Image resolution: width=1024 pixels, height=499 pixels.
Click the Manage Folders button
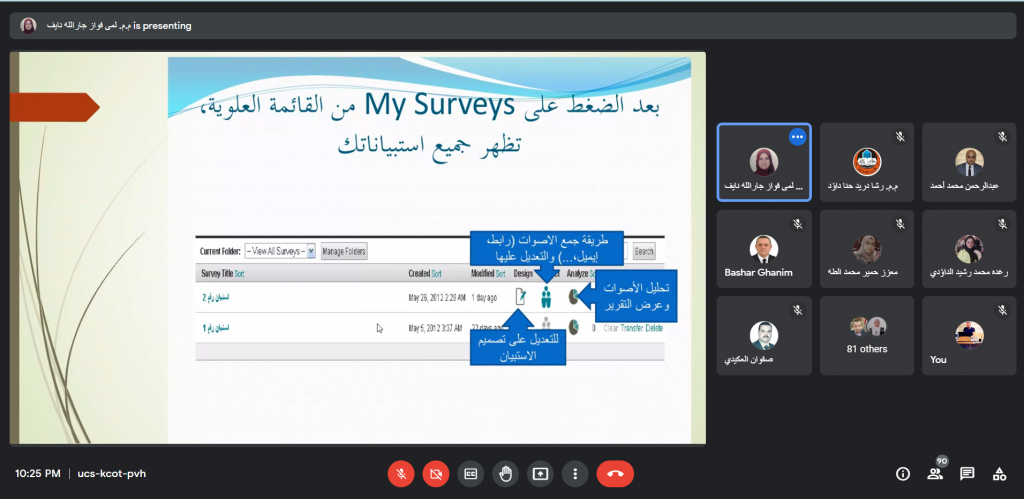(x=343, y=252)
